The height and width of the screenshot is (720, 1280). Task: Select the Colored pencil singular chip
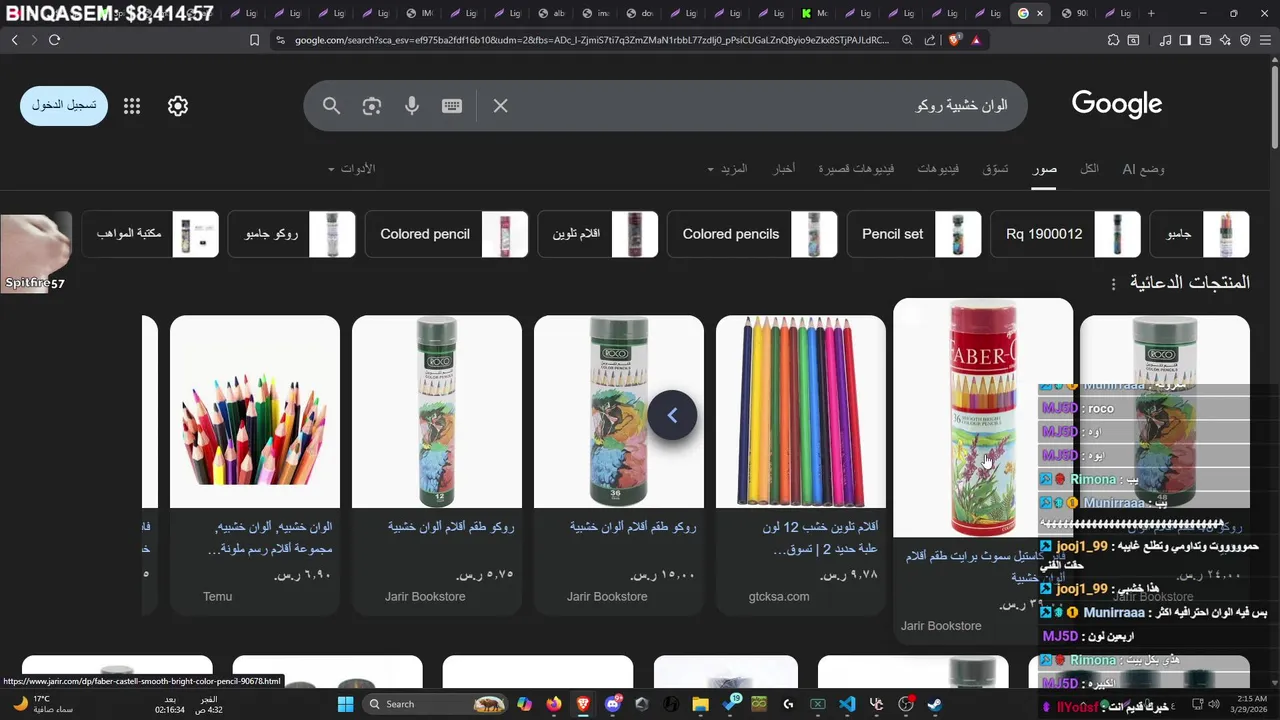pos(446,234)
